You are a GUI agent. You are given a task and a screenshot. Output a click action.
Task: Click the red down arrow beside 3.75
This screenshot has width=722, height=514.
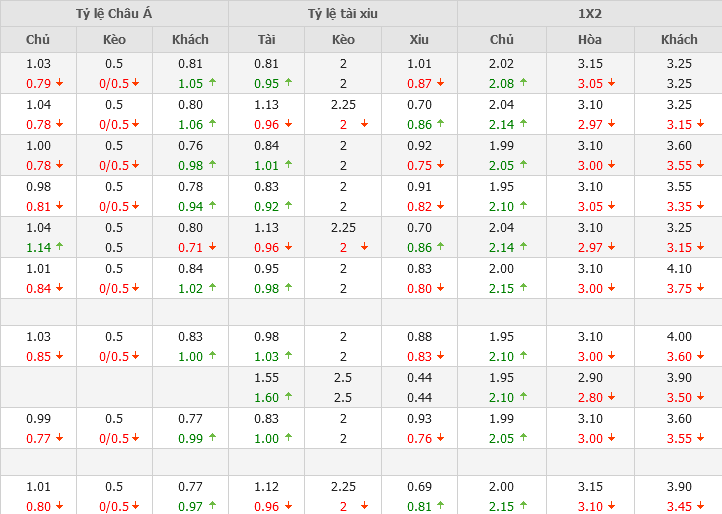[x=700, y=289]
